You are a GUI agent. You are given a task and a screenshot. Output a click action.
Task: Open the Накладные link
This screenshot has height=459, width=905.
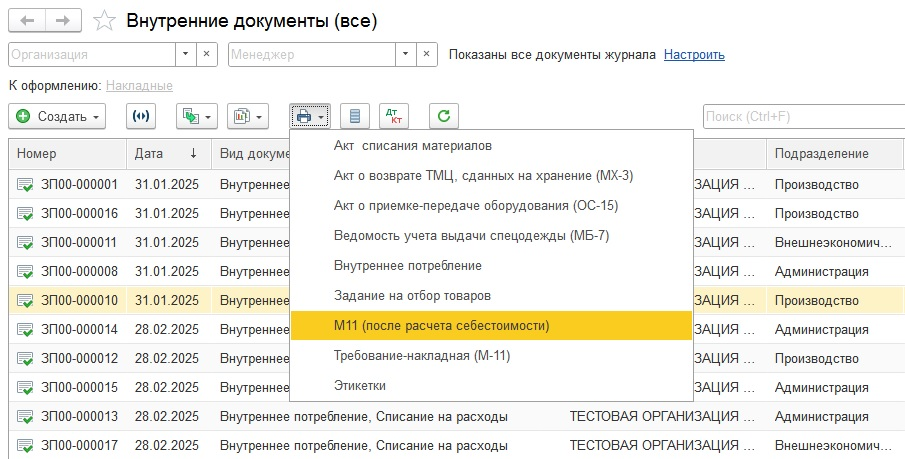(139, 86)
